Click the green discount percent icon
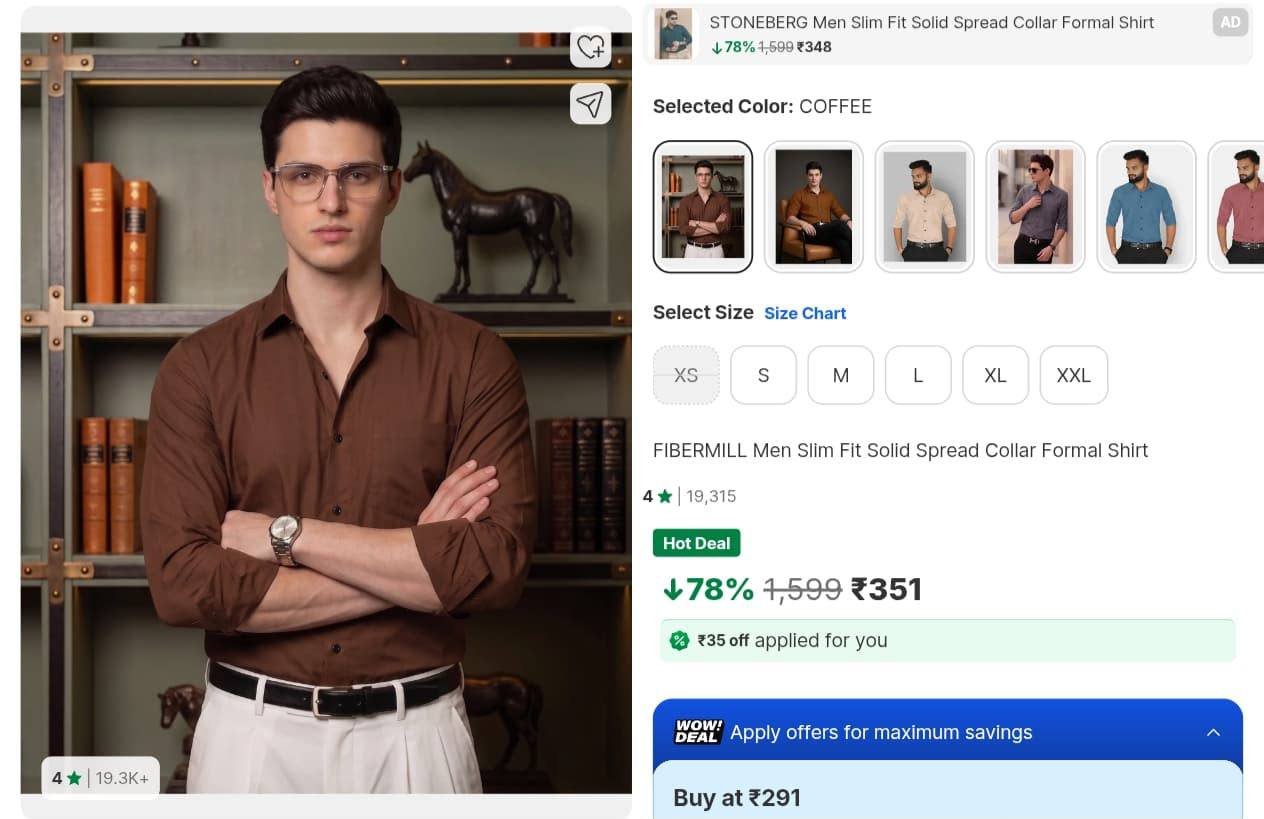This screenshot has width=1264, height=819. [679, 641]
